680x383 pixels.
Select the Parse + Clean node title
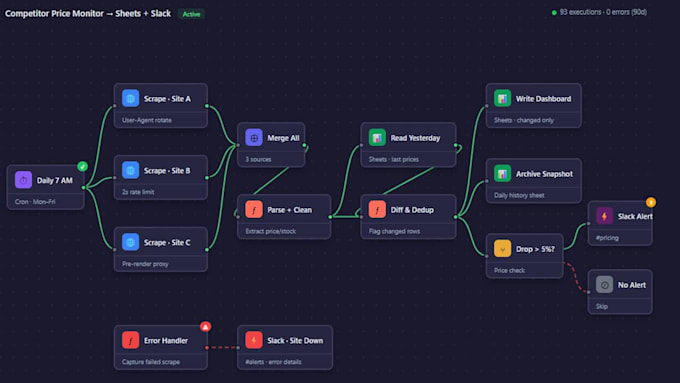[x=289, y=210]
